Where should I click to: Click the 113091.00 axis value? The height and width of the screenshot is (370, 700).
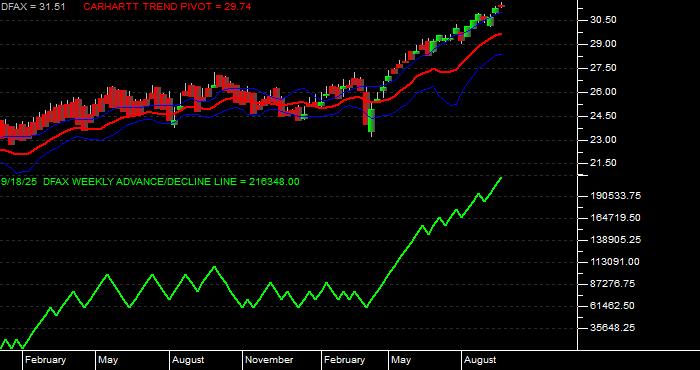[615, 262]
